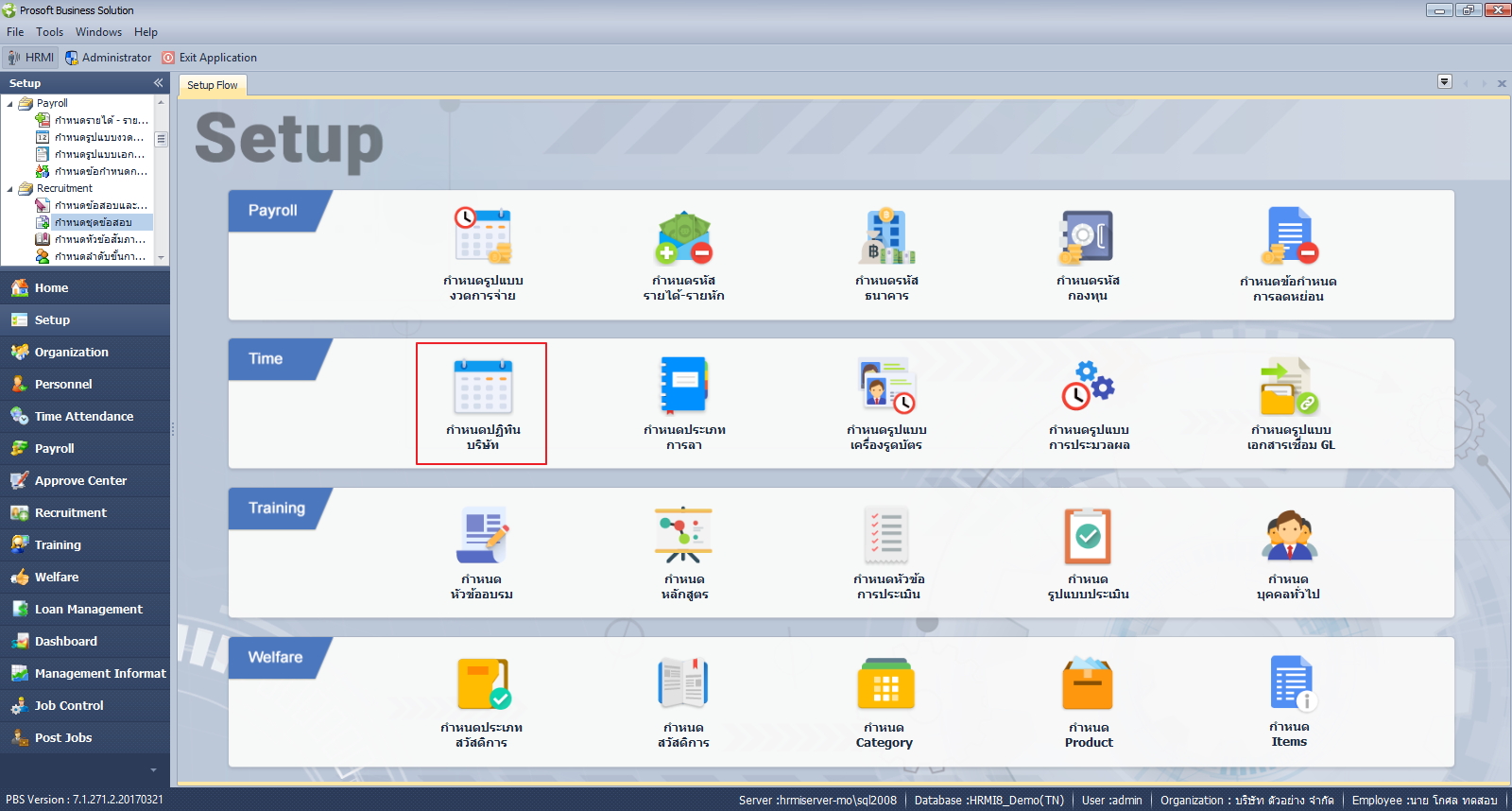The image size is (1512, 811).
Task: Select กำหนดรูปแบบเอก... tree item
Action: point(92,154)
